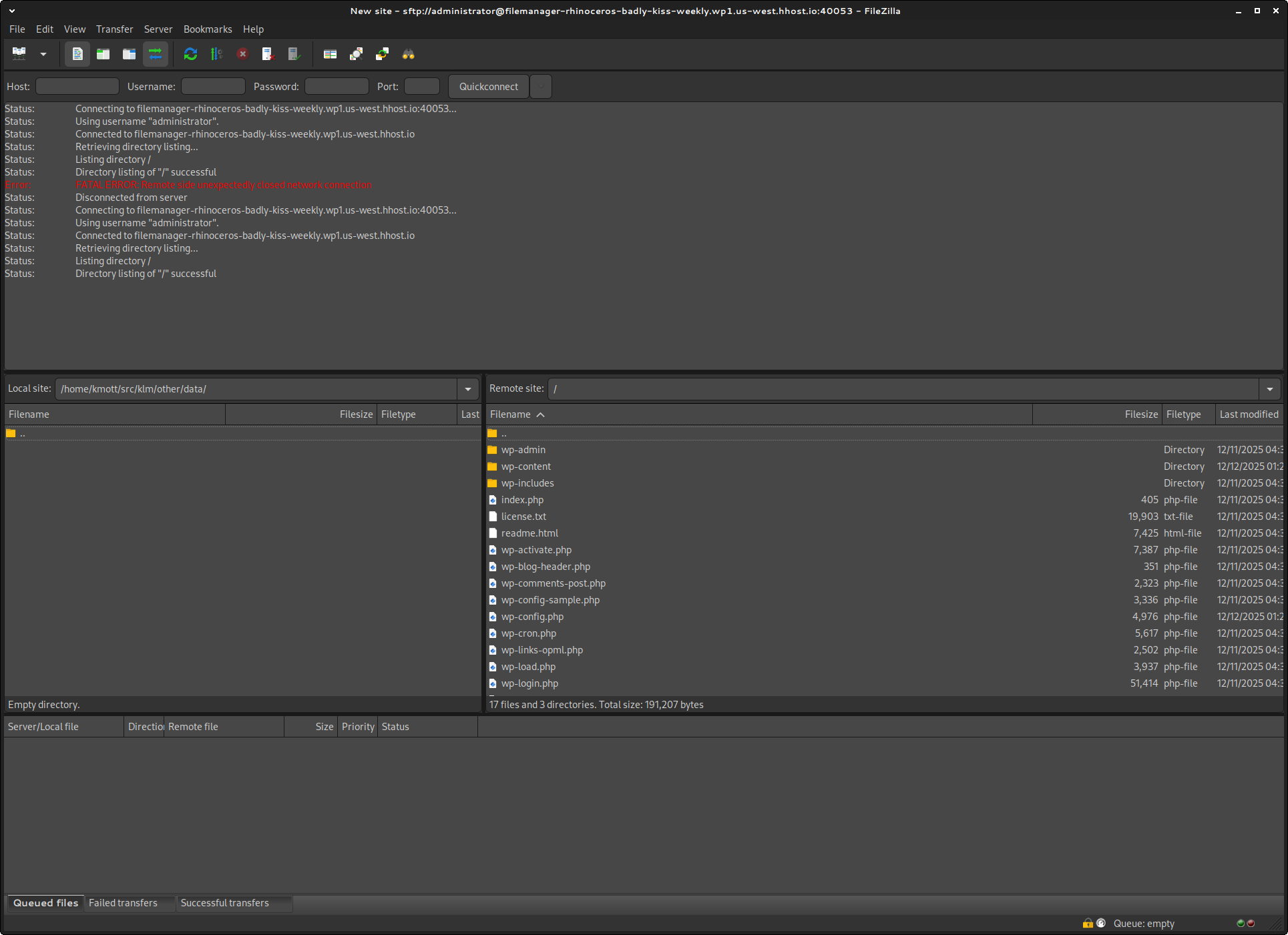Image resolution: width=1288 pixels, height=935 pixels.
Task: Open the Bookmarks menu
Action: pyautogui.click(x=208, y=29)
